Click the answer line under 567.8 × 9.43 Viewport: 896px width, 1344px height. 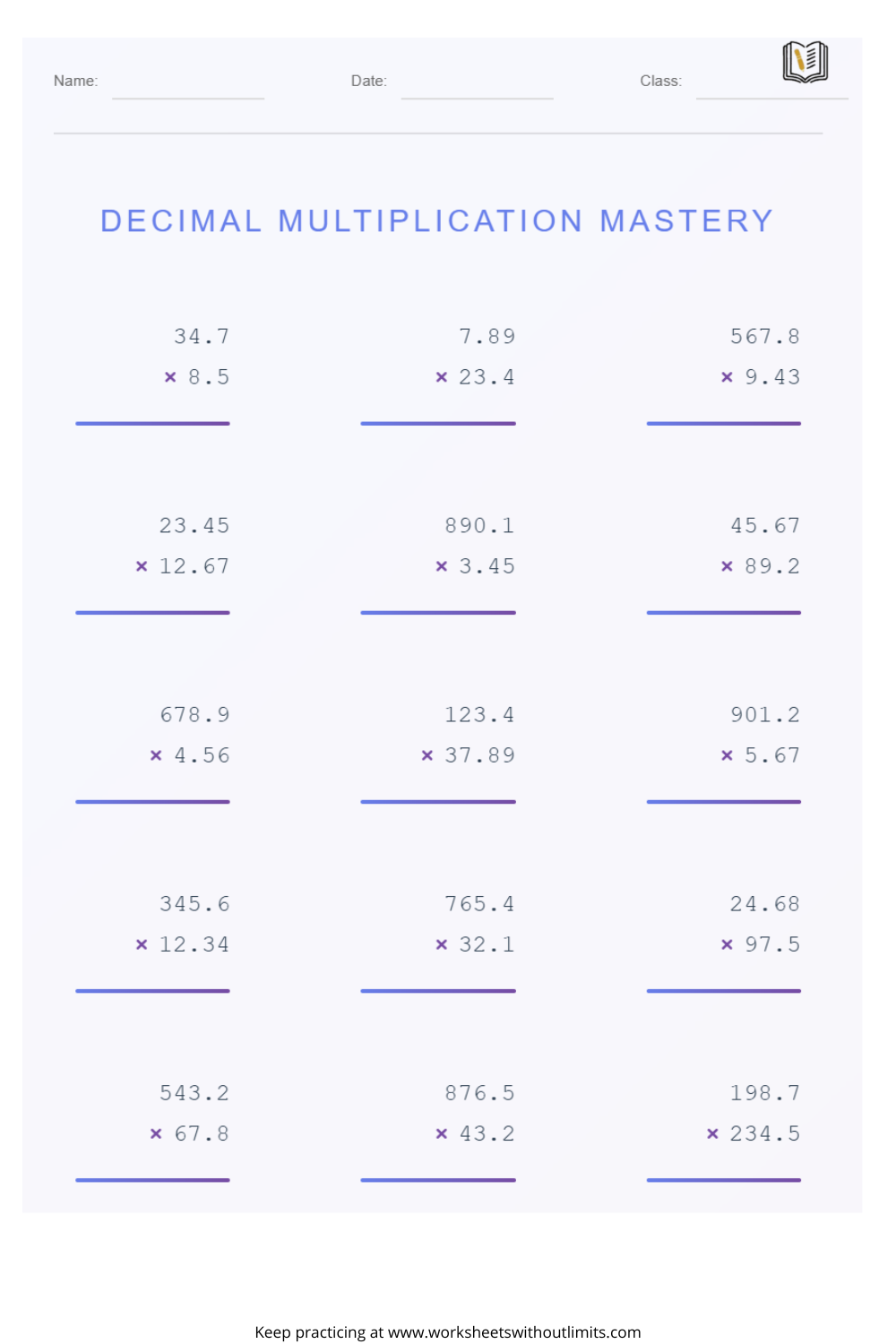click(x=723, y=423)
